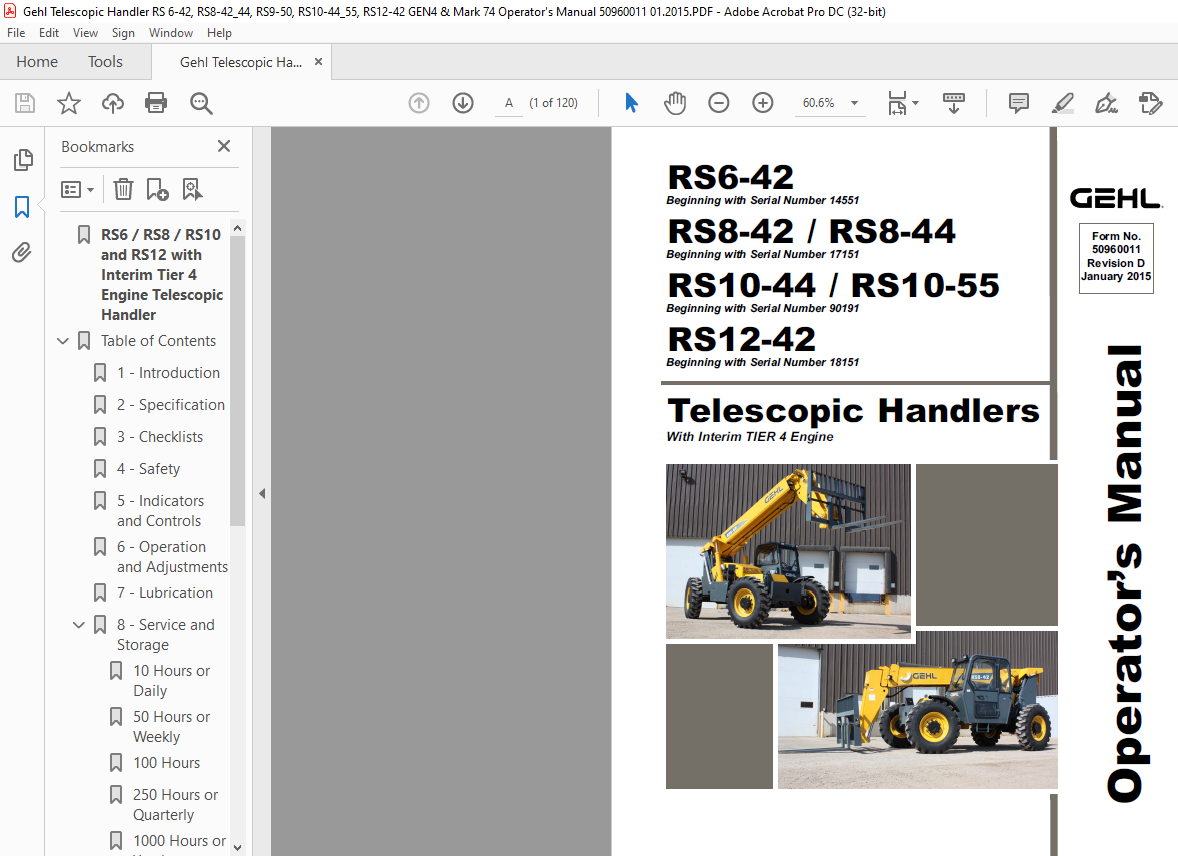Open the File menu
Image resolution: width=1178 pixels, height=856 pixels.
pyautogui.click(x=16, y=33)
